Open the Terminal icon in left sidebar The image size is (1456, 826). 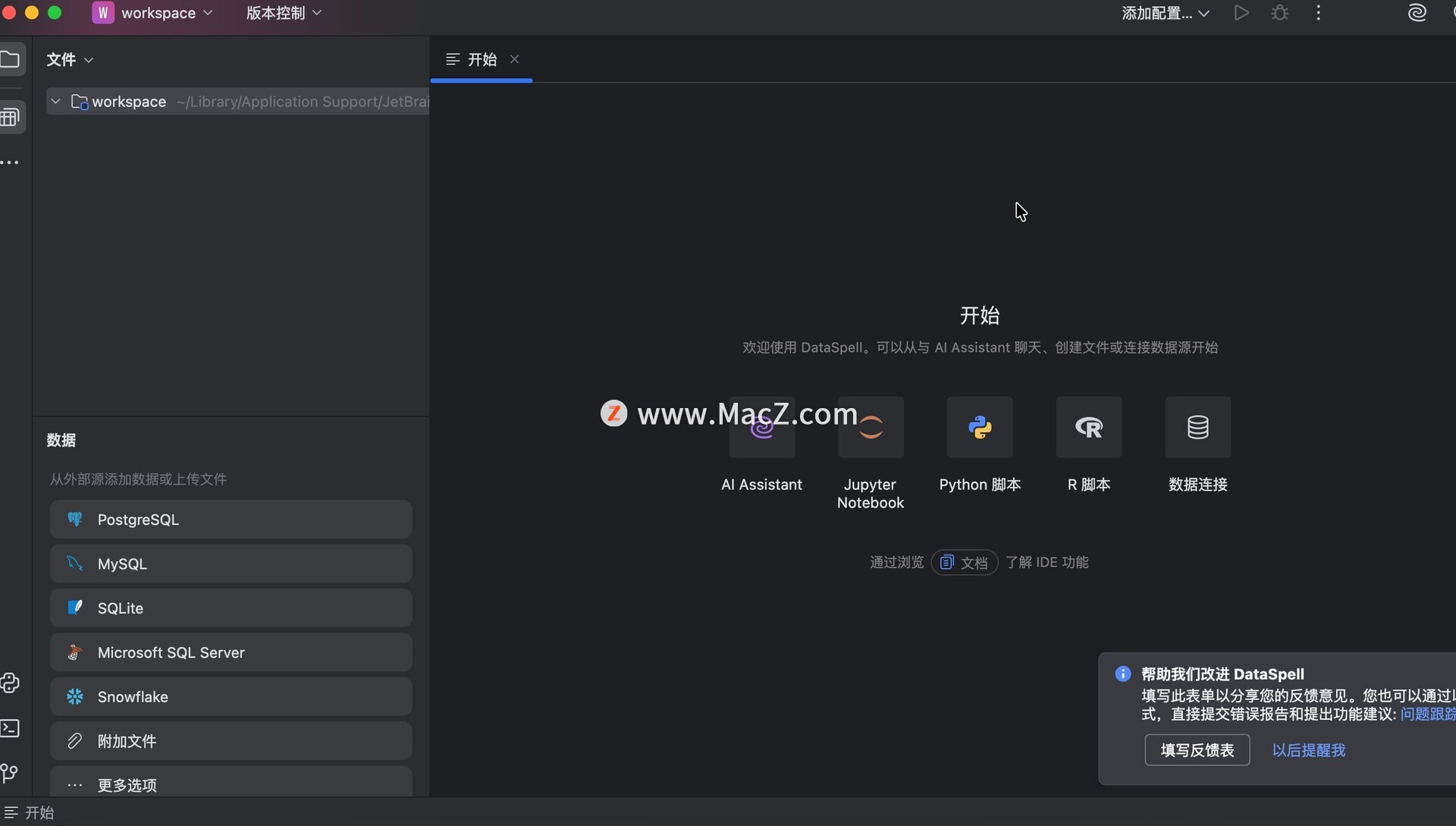pyautogui.click(x=10, y=728)
